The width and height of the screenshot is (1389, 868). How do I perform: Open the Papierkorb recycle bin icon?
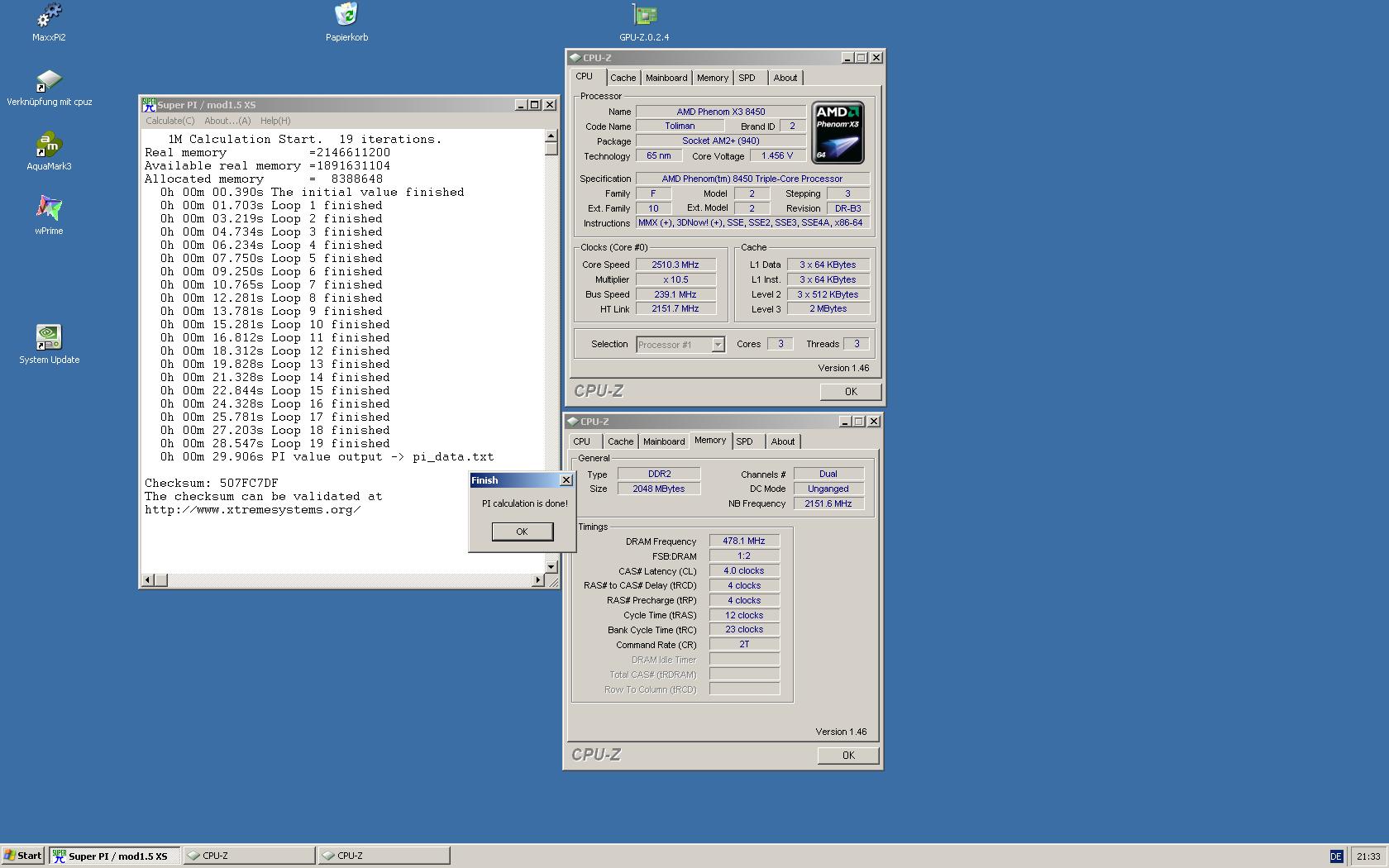tap(346, 22)
